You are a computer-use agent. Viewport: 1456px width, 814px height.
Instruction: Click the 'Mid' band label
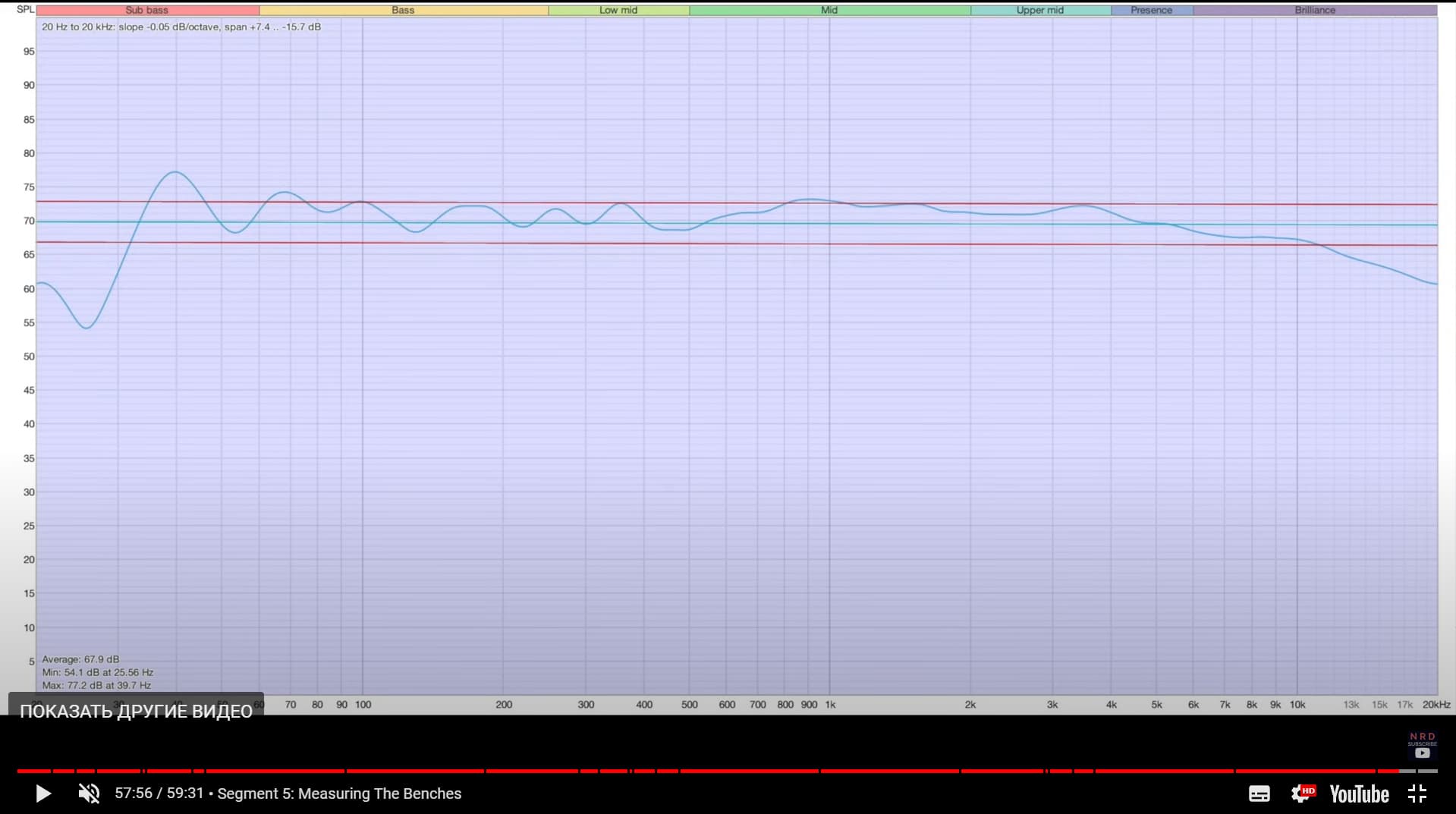[x=829, y=11]
